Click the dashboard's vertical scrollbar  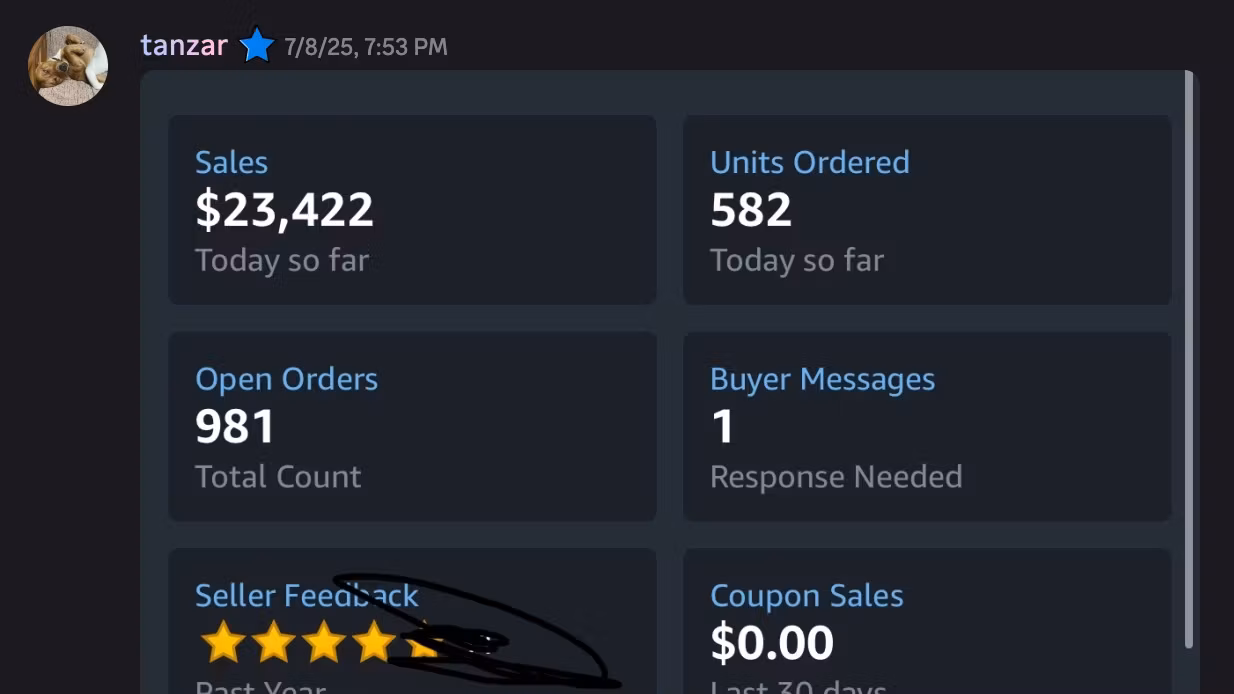click(1189, 360)
